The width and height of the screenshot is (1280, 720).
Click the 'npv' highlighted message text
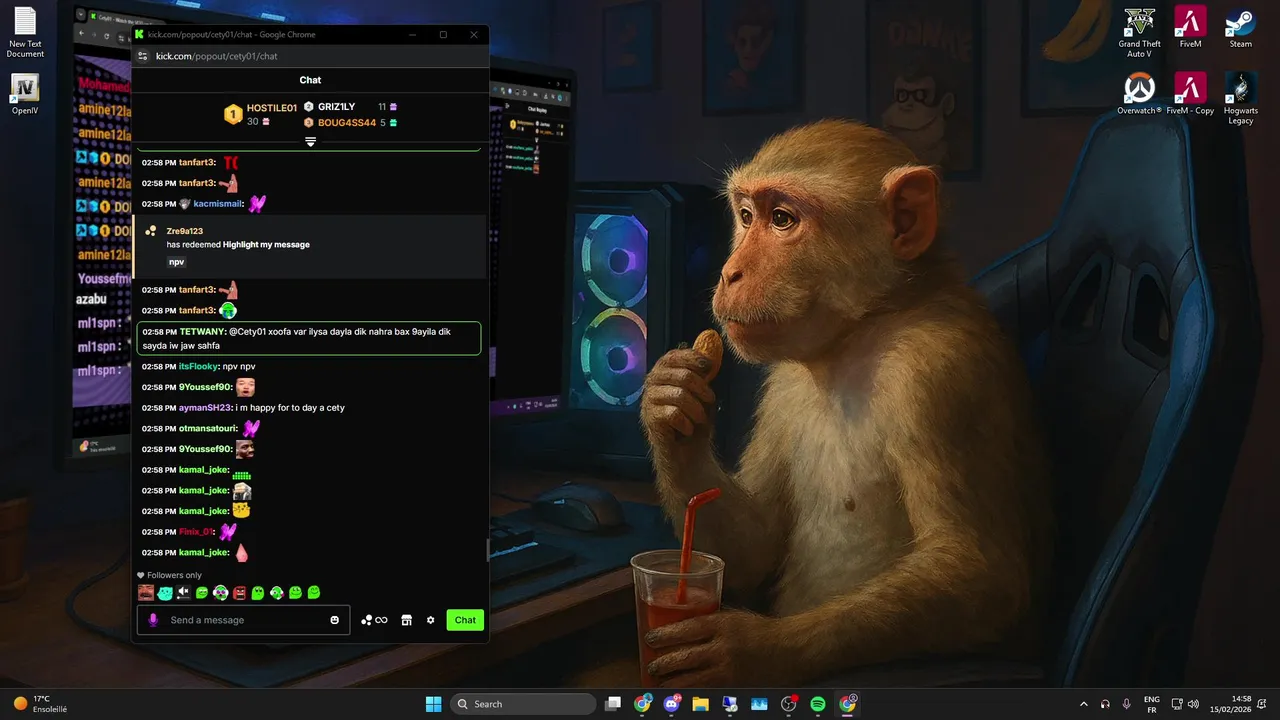177,262
